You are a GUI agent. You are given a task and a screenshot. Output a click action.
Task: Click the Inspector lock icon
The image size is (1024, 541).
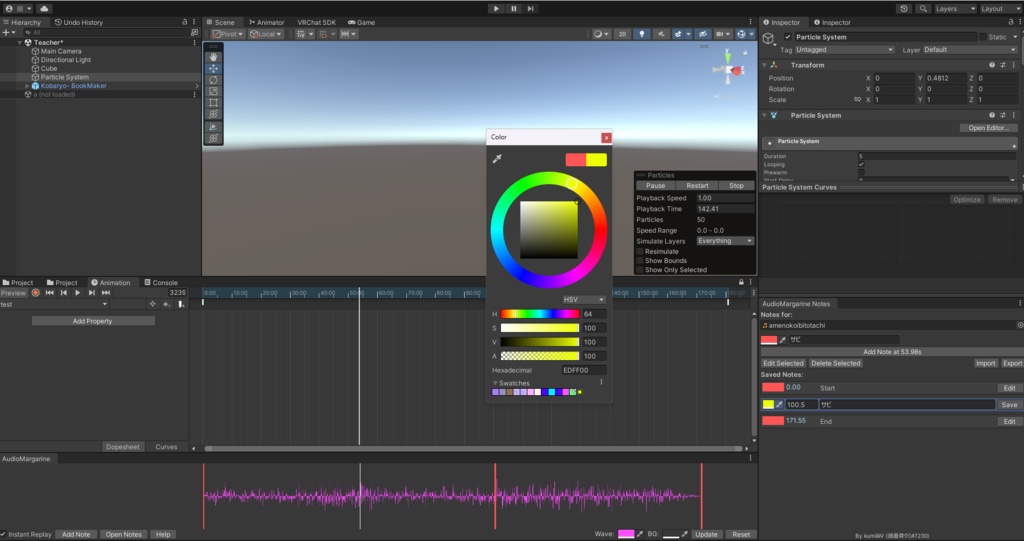click(x=1010, y=22)
